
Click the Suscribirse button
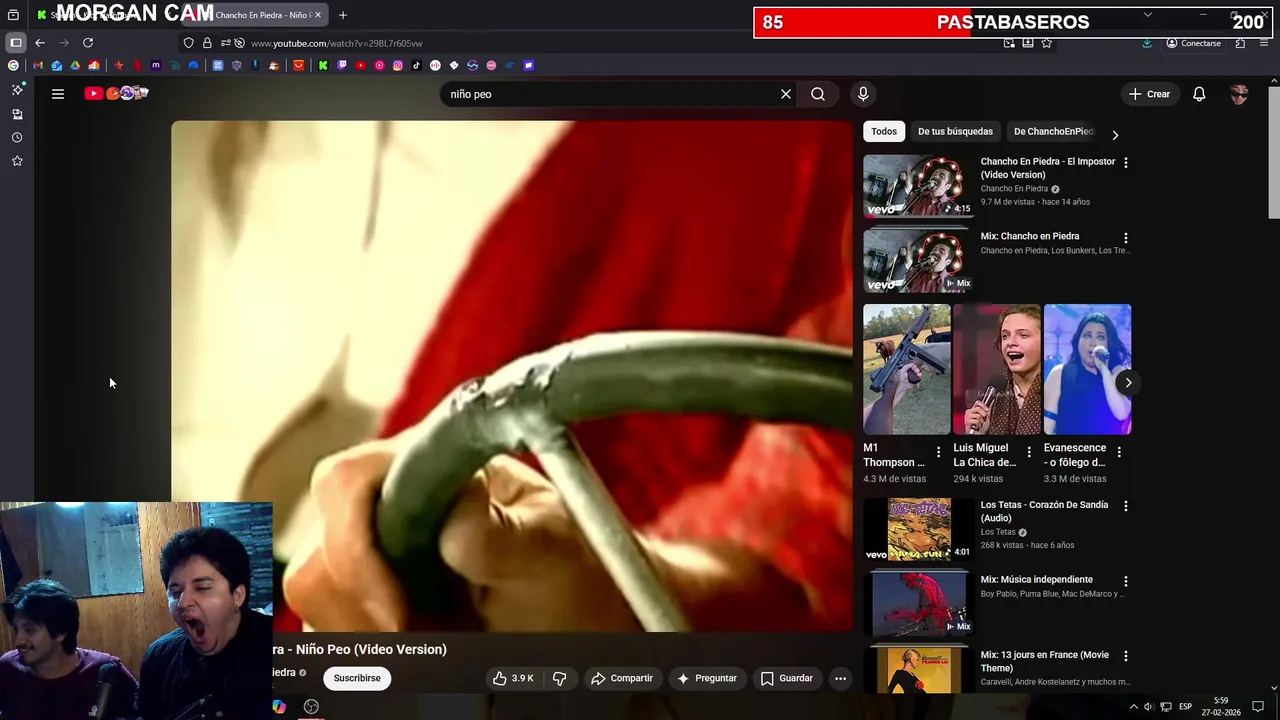pos(357,678)
